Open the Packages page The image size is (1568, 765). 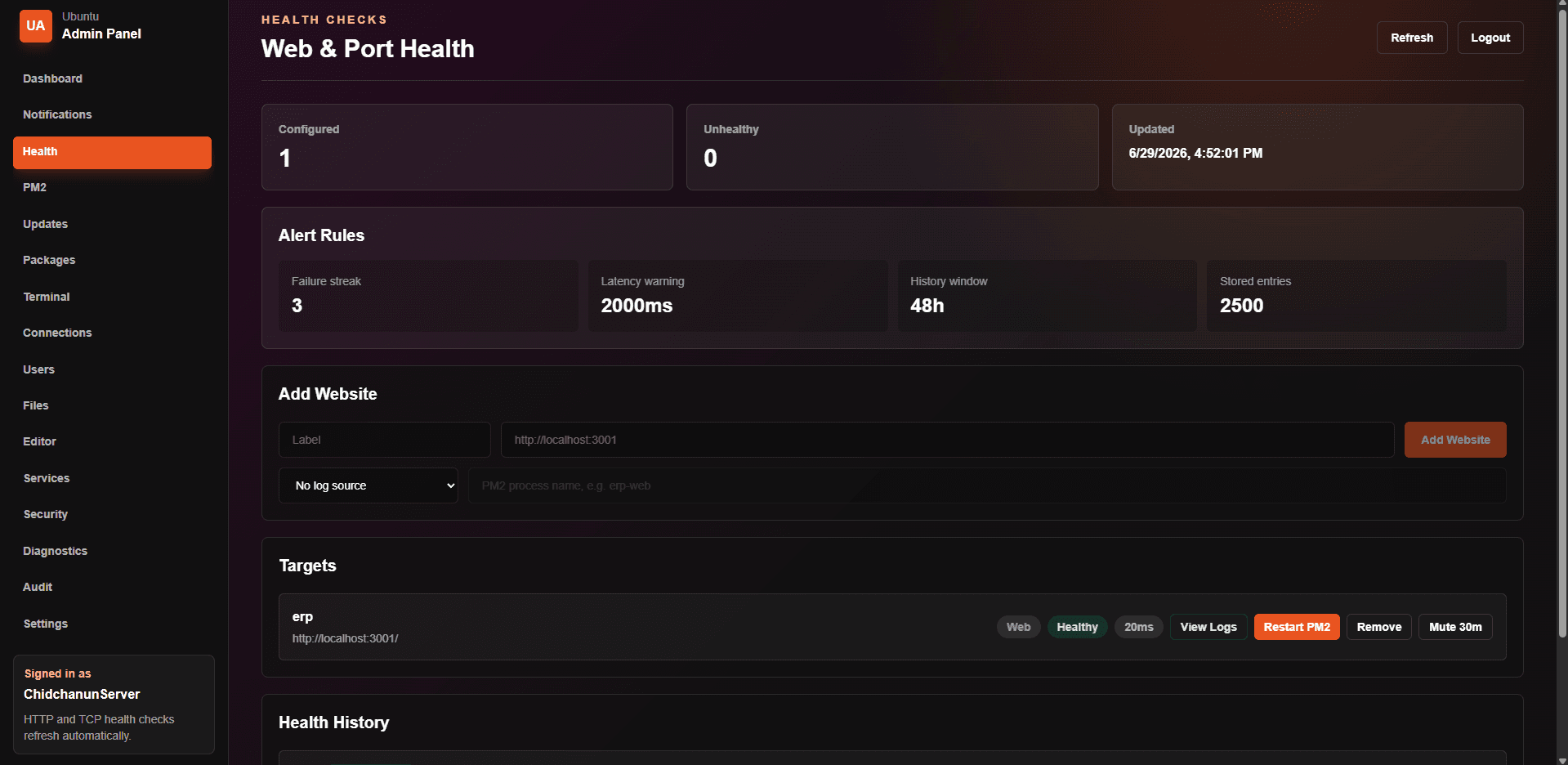pyautogui.click(x=49, y=260)
